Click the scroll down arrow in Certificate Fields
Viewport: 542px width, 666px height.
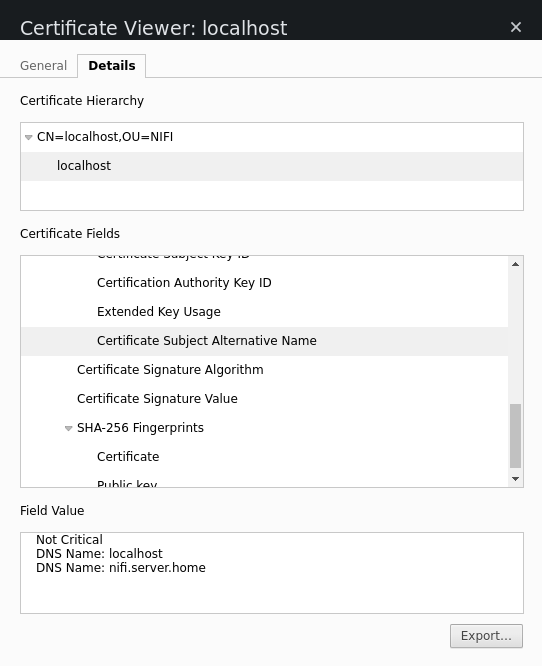tap(516, 479)
